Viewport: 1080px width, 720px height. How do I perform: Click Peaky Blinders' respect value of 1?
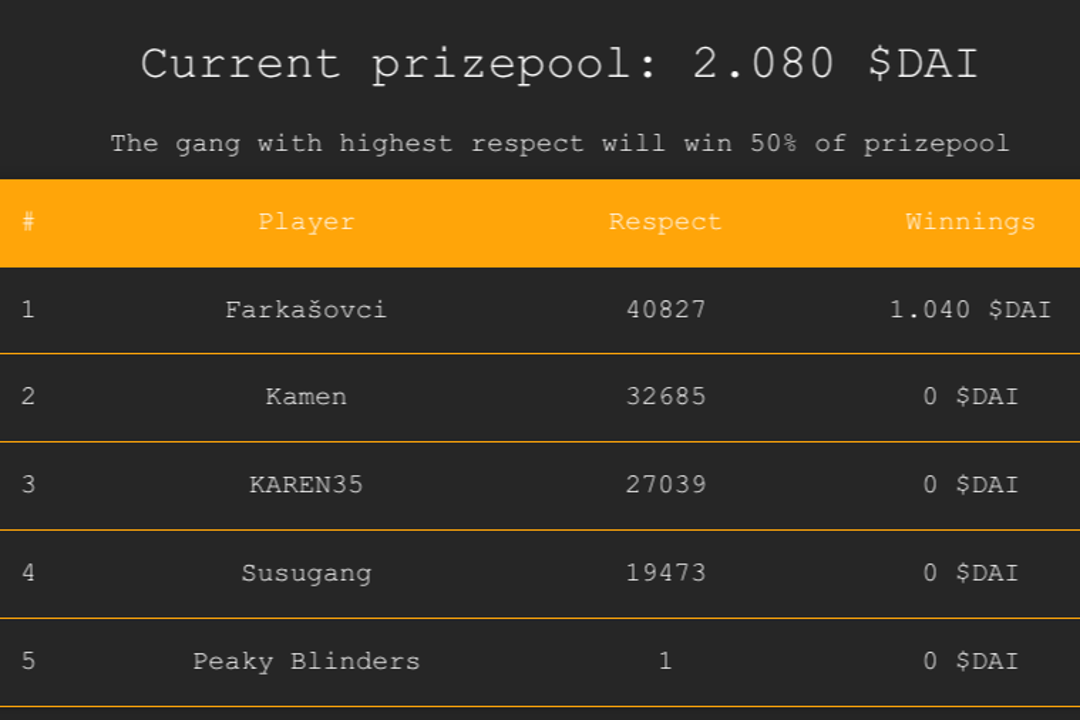pos(666,661)
